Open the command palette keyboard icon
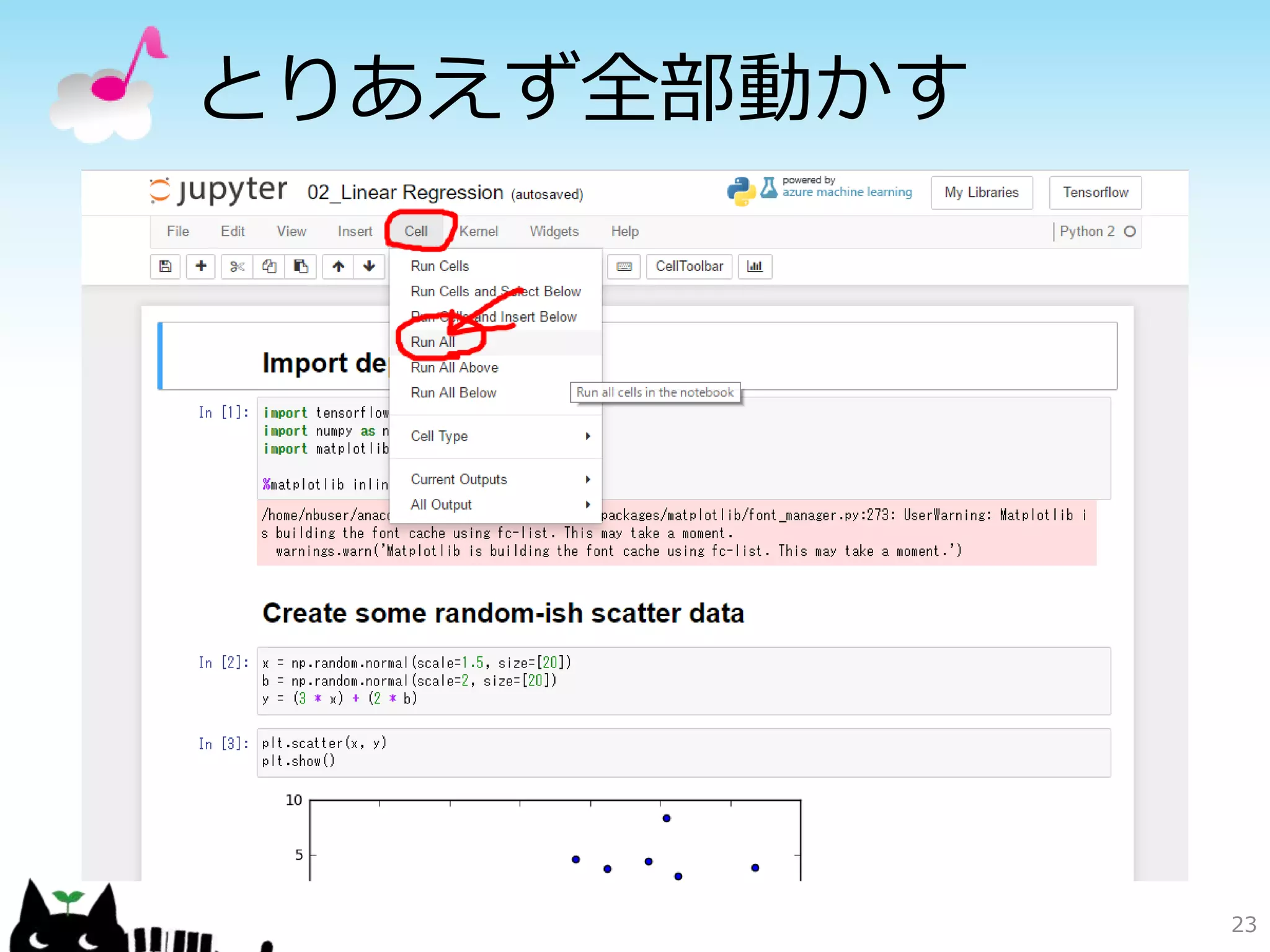 [624, 267]
